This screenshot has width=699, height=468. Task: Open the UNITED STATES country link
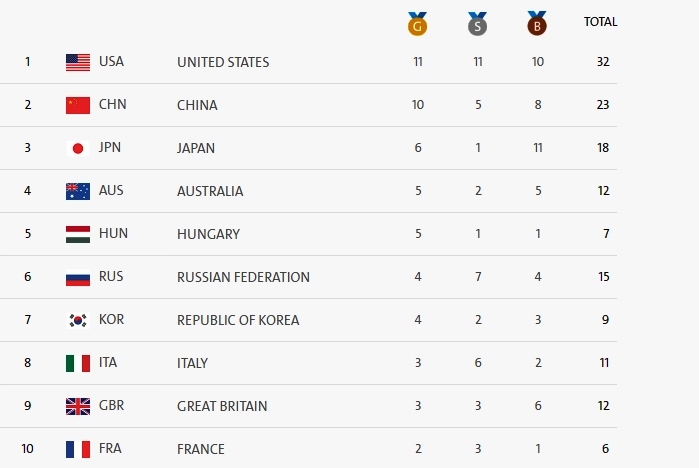pyautogui.click(x=223, y=62)
